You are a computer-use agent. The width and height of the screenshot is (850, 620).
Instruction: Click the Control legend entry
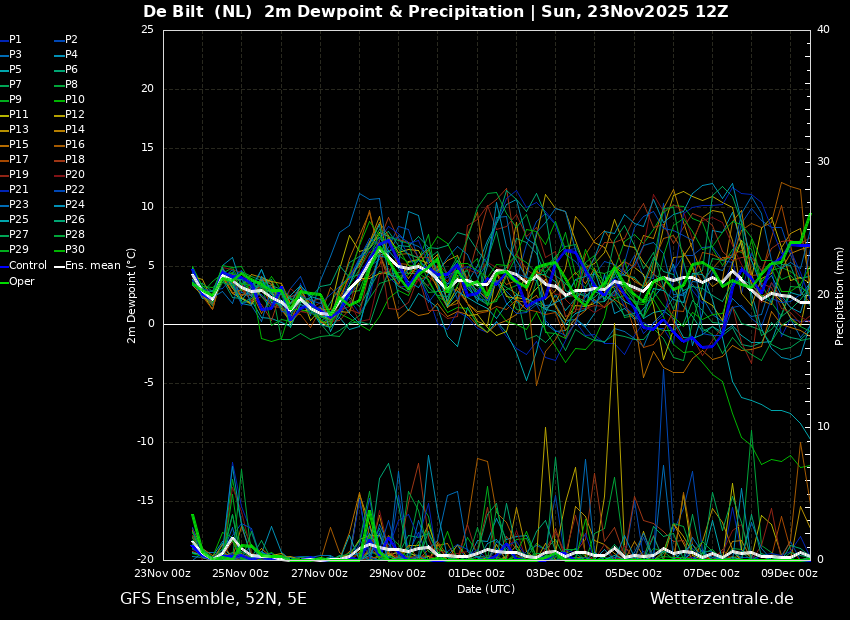[x=23, y=266]
